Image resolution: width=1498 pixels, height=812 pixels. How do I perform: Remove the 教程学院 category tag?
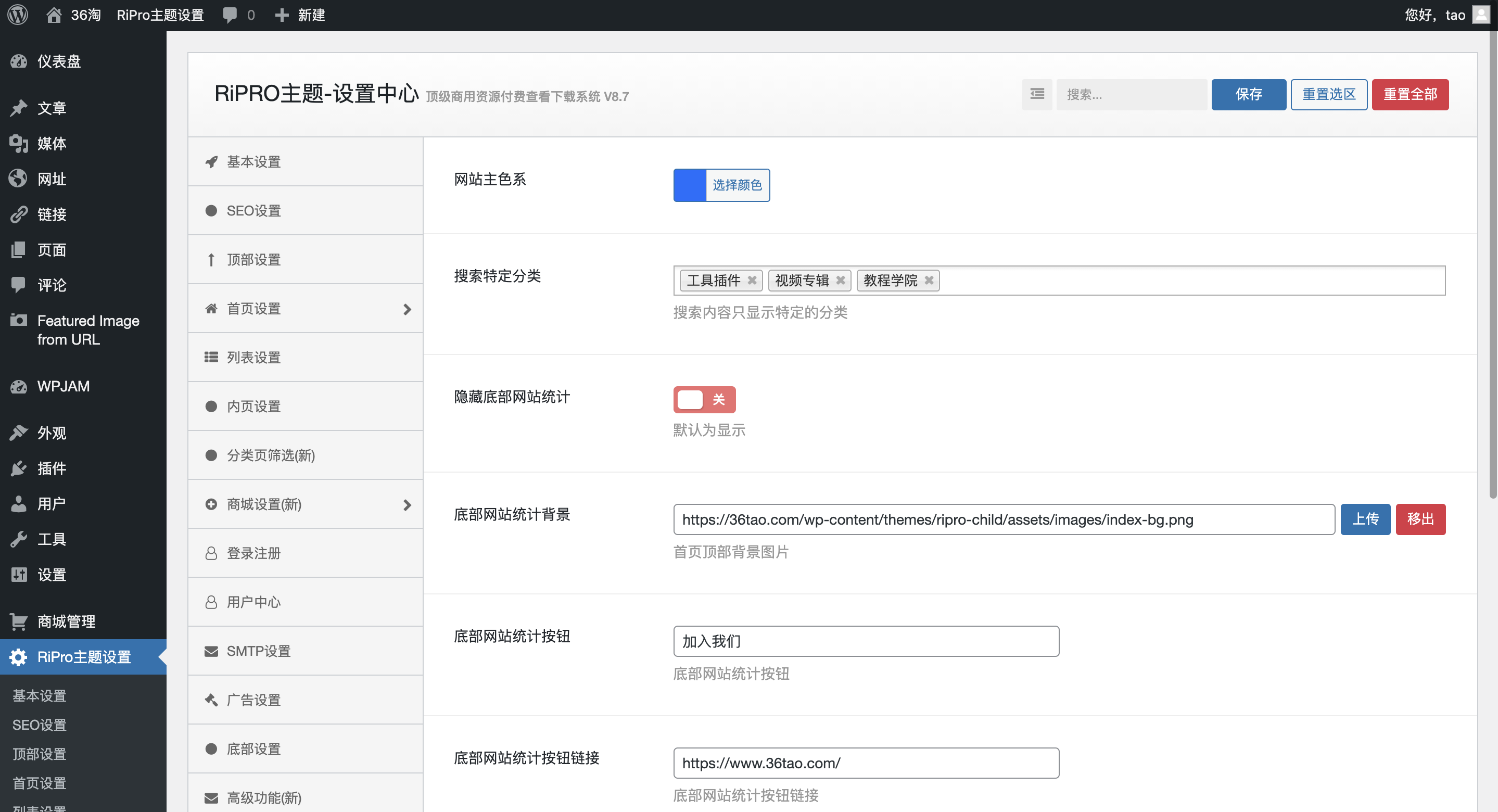coord(929,281)
